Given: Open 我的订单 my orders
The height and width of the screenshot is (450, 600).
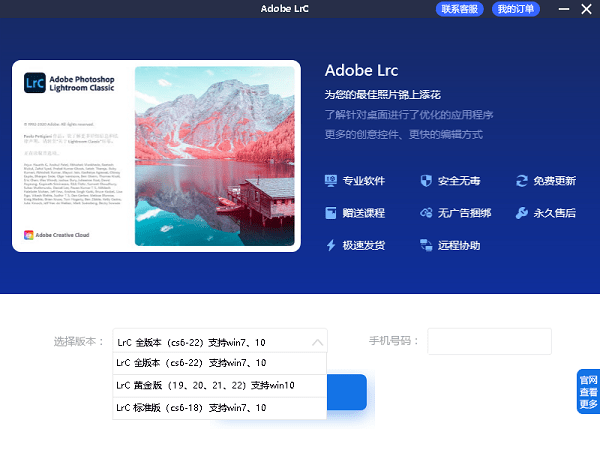Looking at the screenshot, I should tap(517, 9).
